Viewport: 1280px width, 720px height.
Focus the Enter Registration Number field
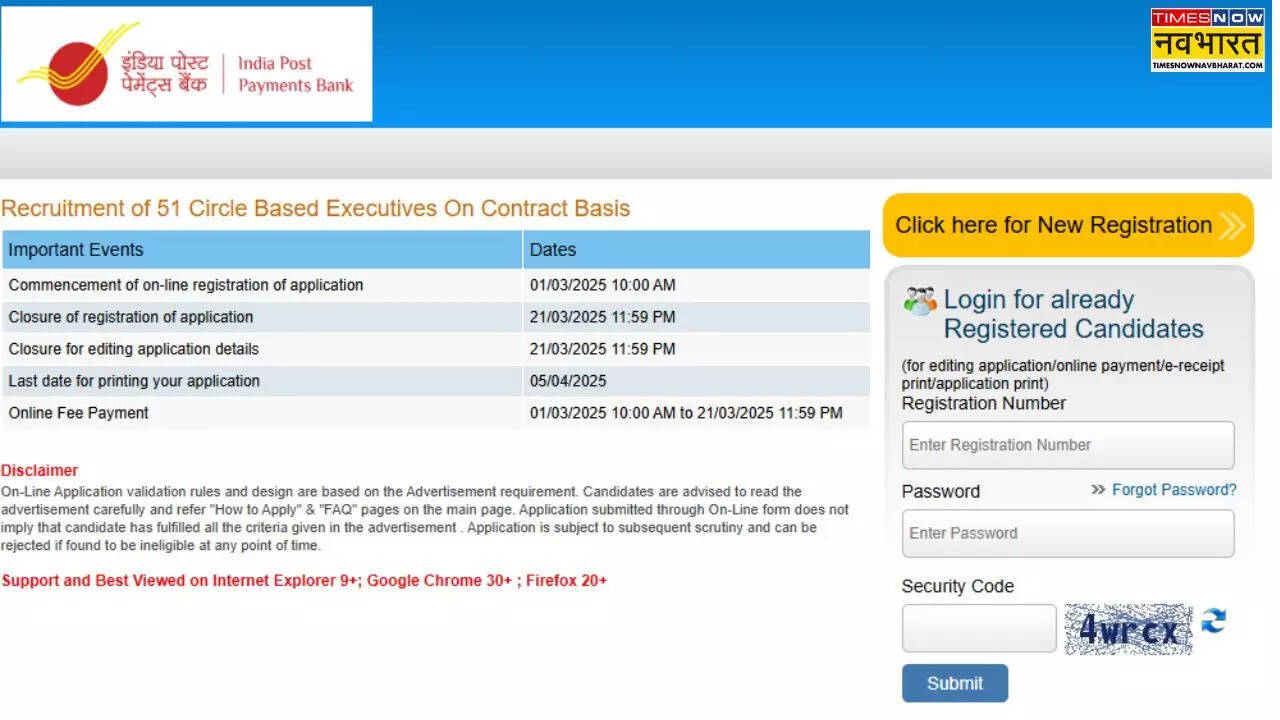(1067, 445)
